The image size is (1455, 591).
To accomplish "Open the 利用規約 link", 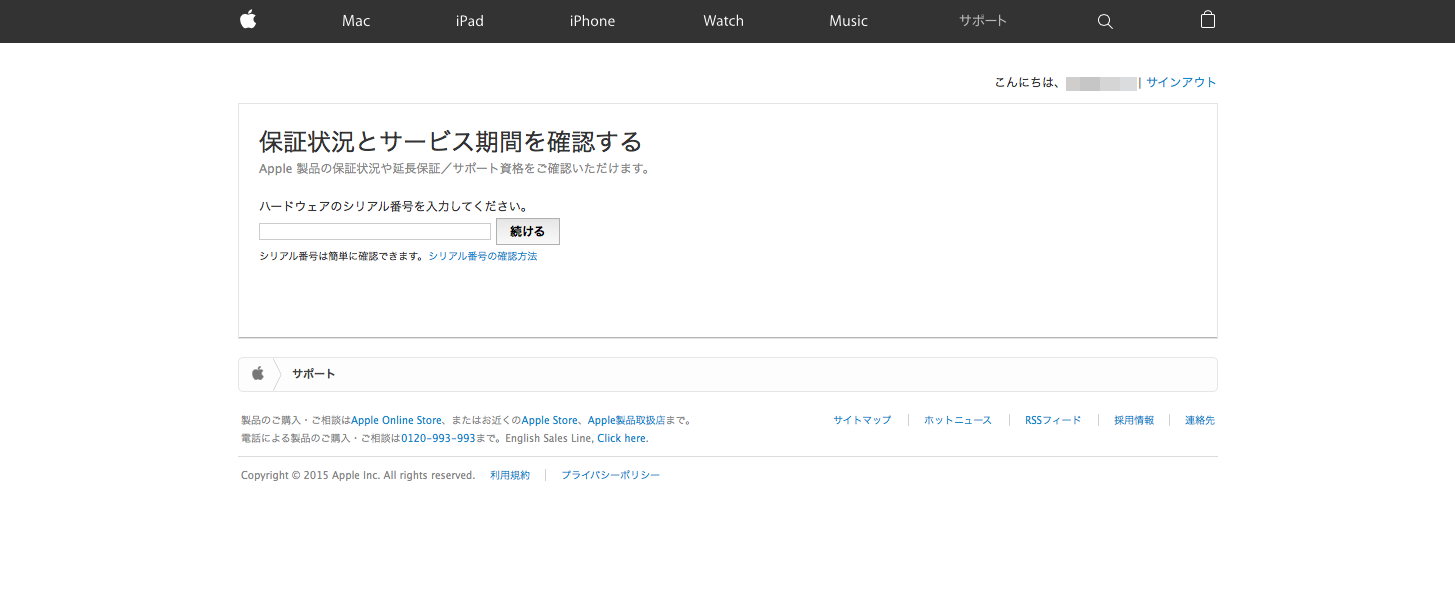I will [510, 476].
